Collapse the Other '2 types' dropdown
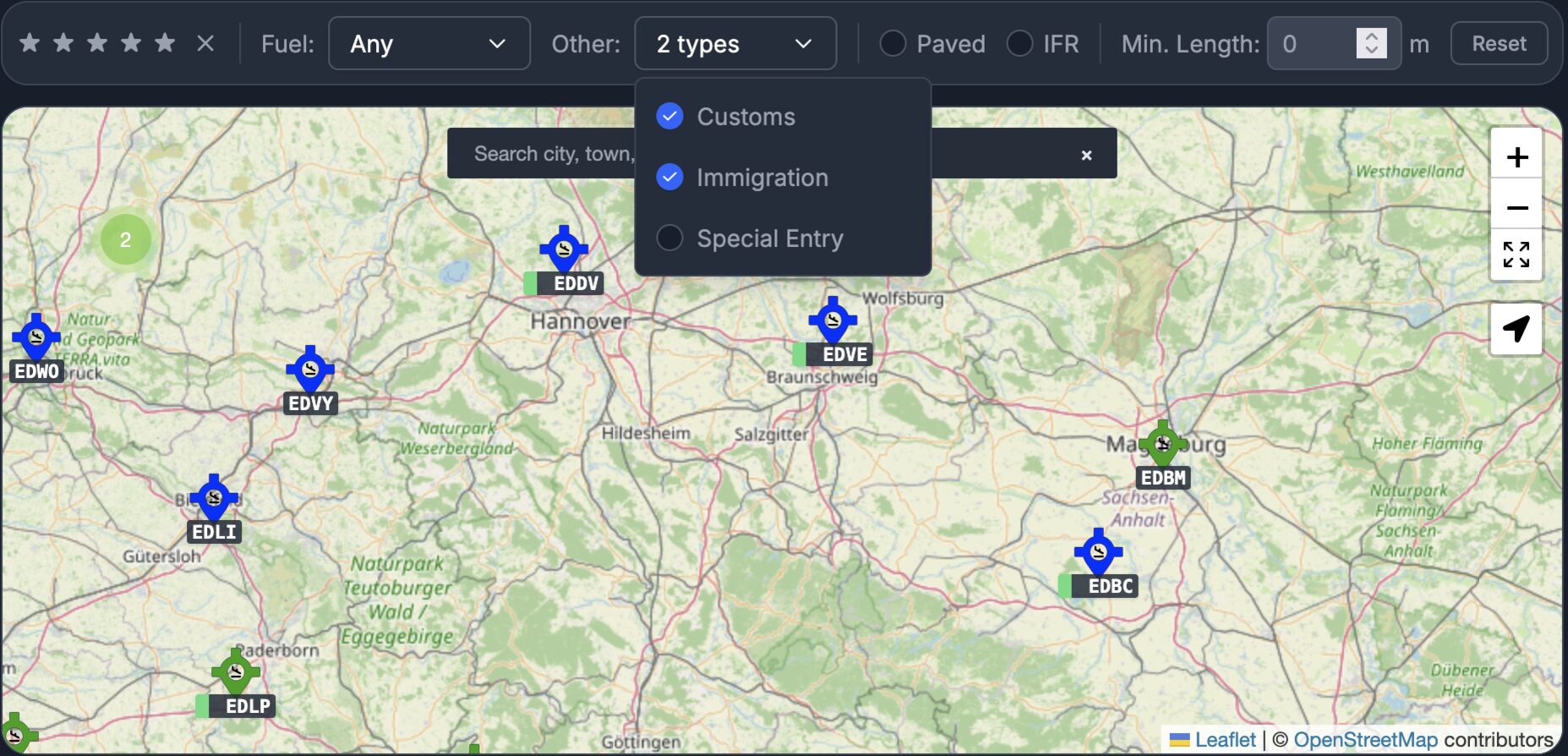 tap(735, 43)
